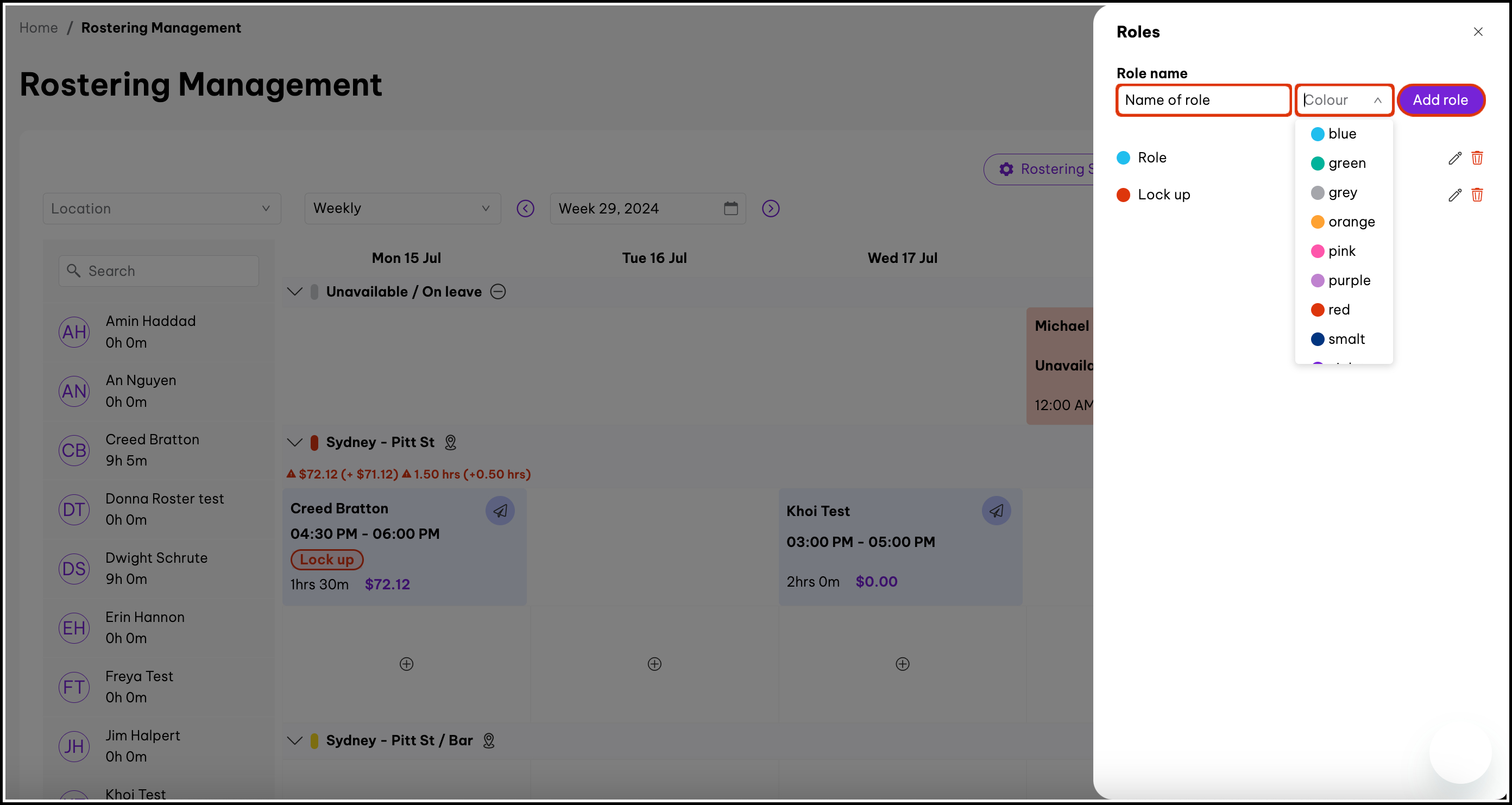
Task: Go to the previous week
Action: tap(525, 209)
